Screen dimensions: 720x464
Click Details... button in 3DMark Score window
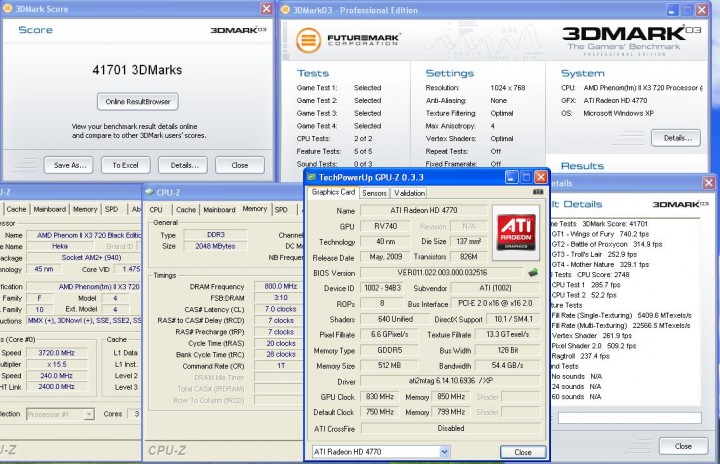[183, 165]
